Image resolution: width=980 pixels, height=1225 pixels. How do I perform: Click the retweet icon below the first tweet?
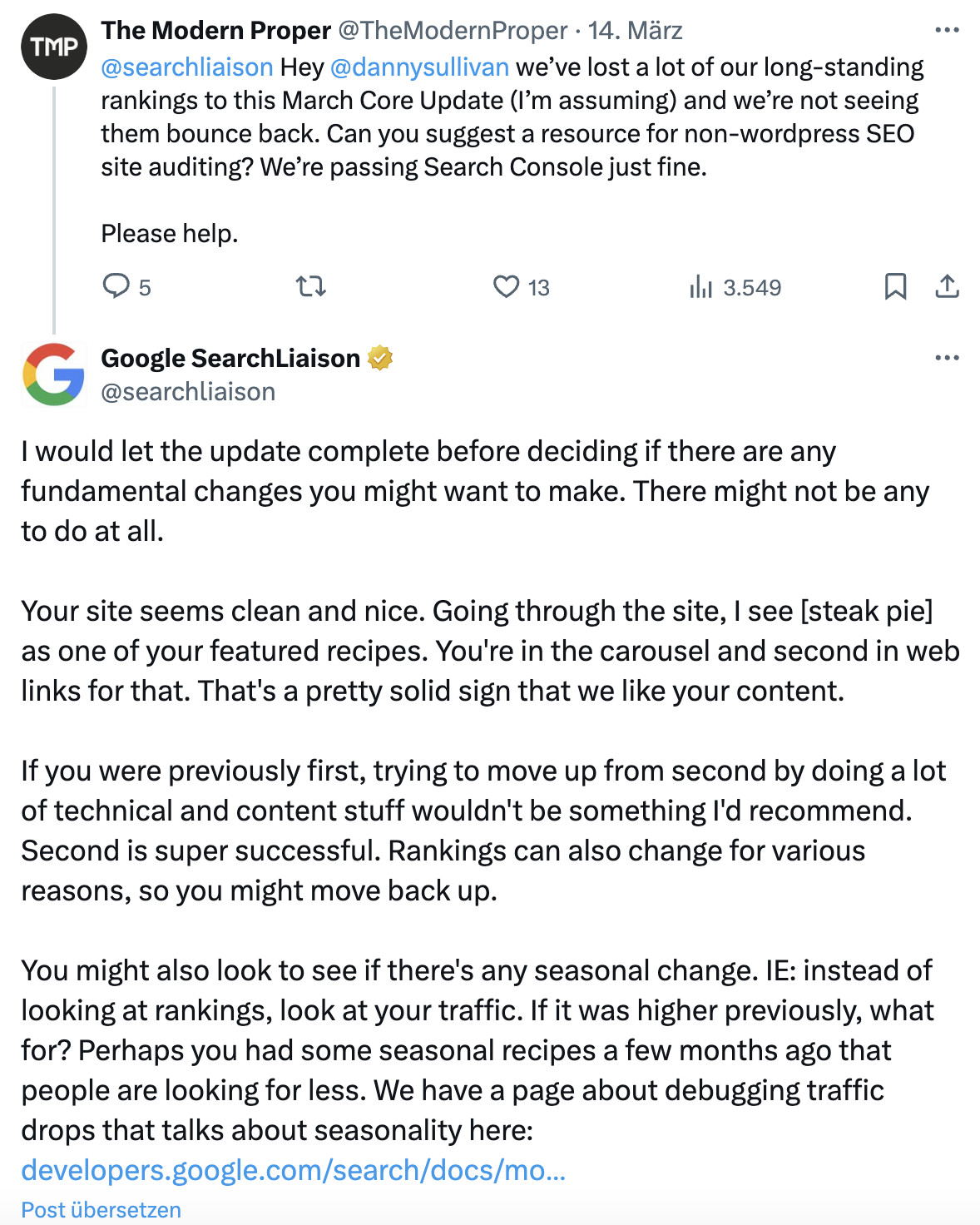pyautogui.click(x=311, y=288)
